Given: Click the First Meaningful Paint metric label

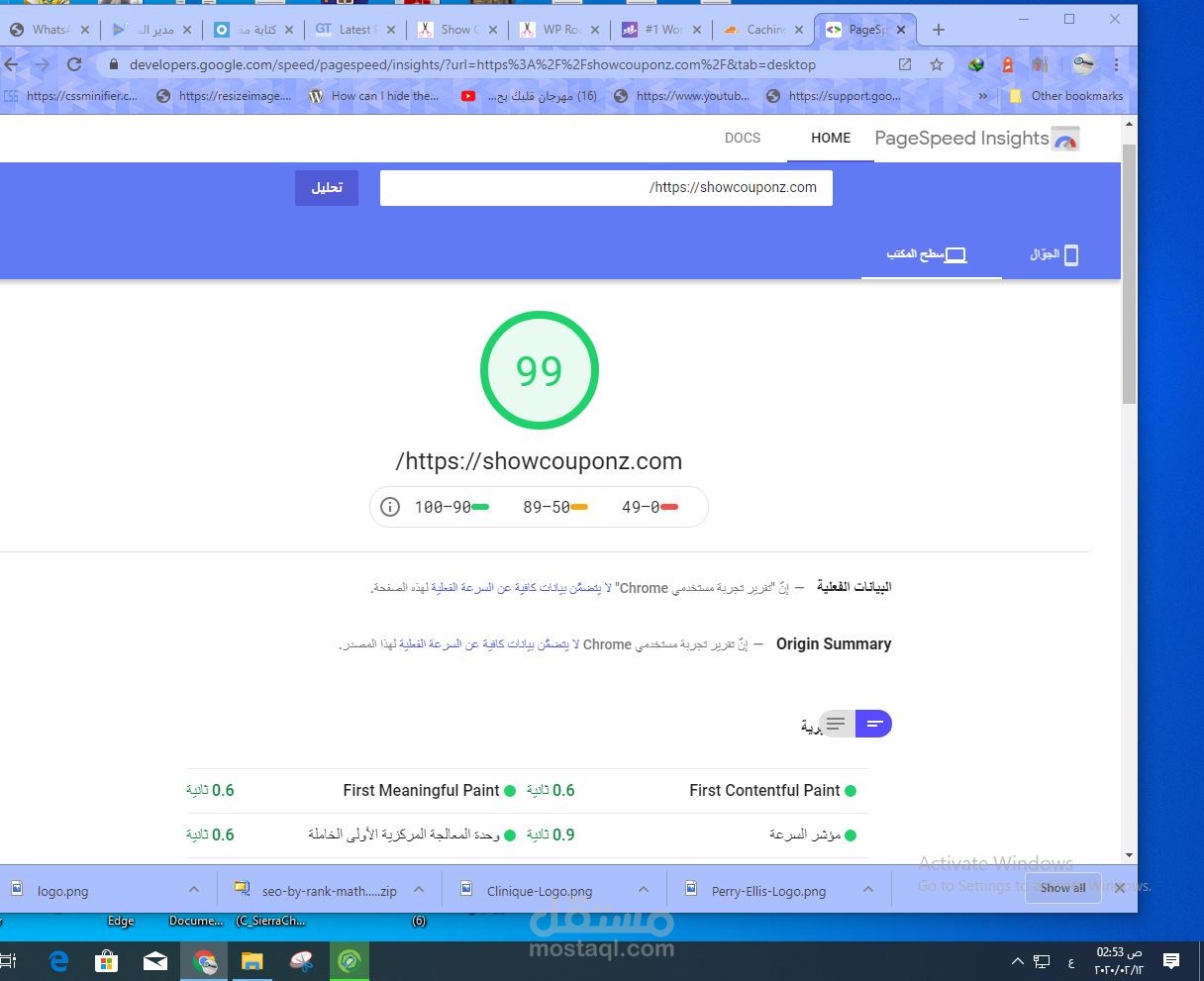Looking at the screenshot, I should point(421,790).
